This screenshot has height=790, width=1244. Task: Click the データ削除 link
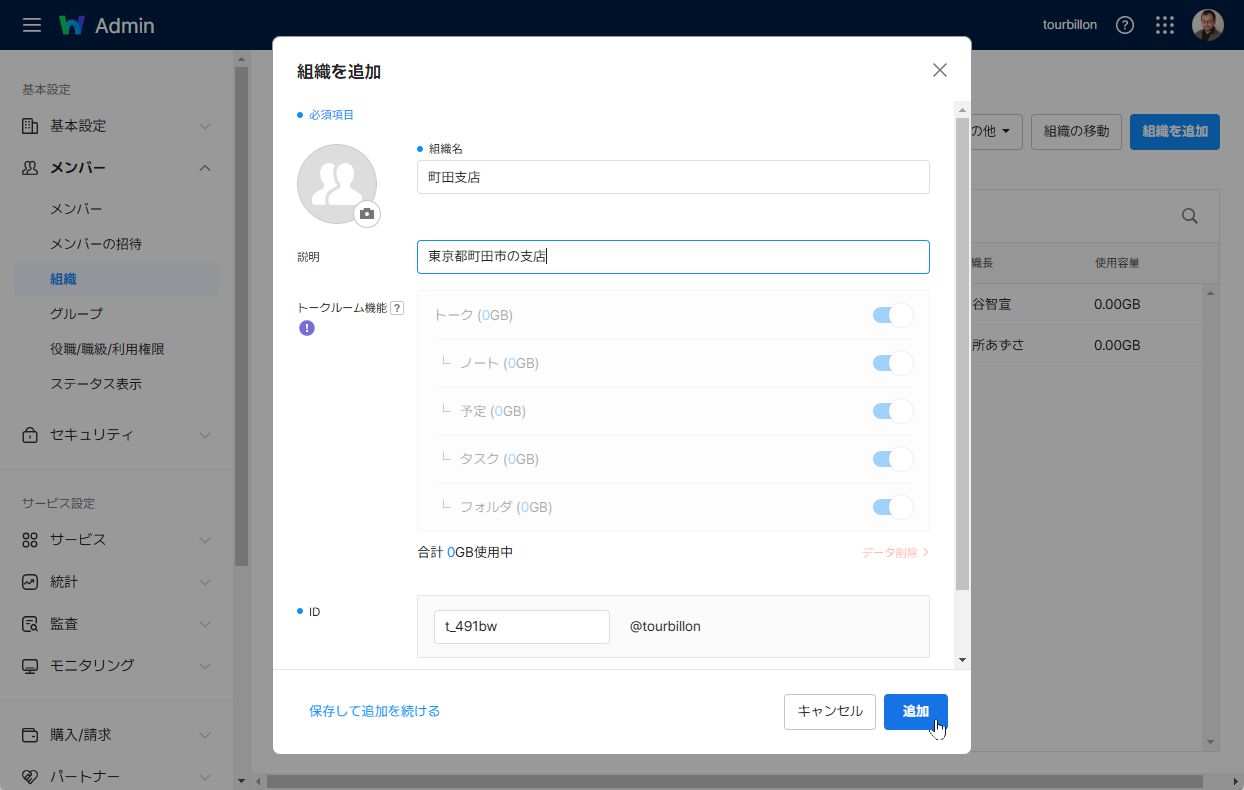[x=895, y=552]
